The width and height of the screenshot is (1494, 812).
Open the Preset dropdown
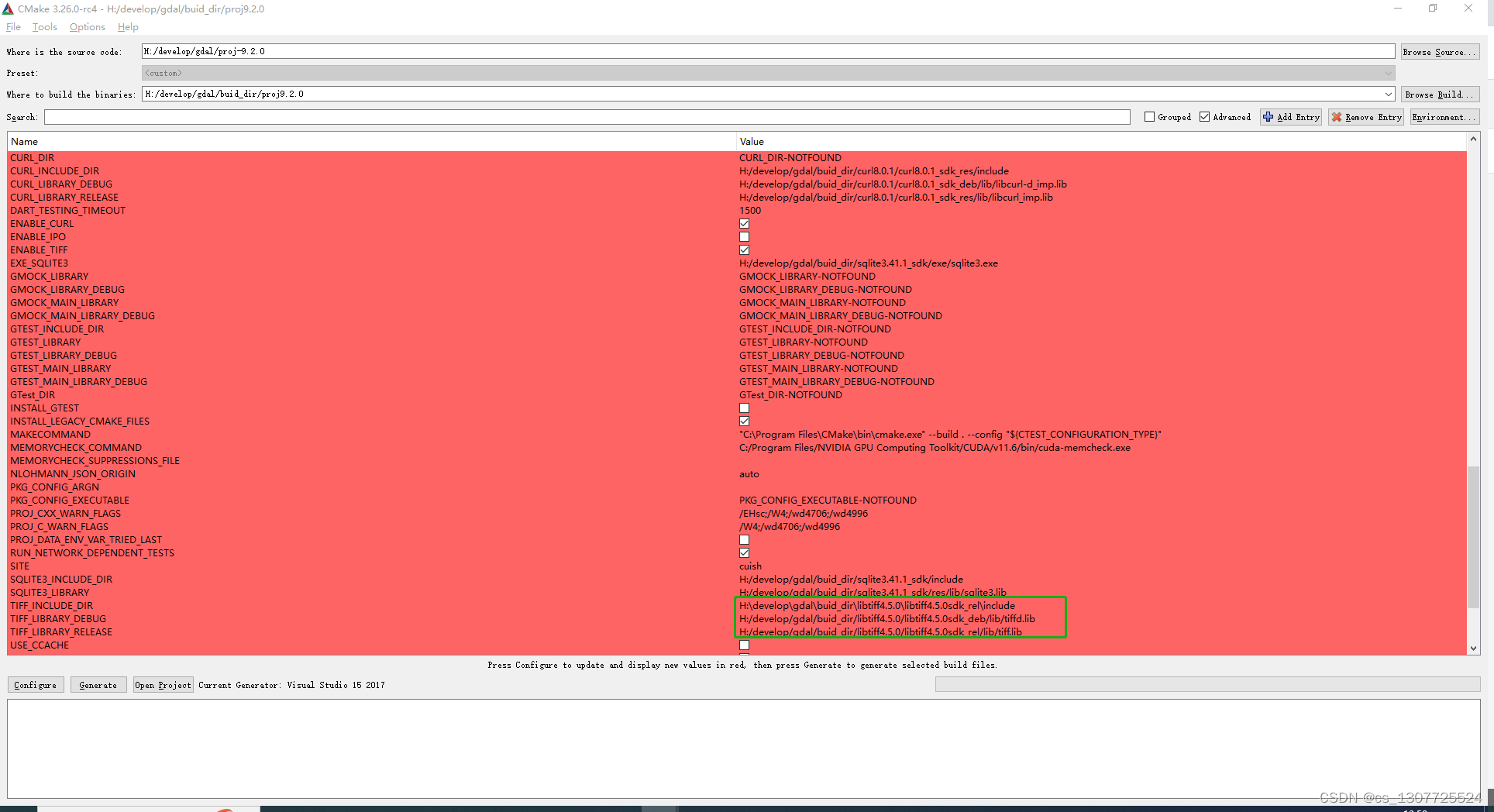(768, 73)
